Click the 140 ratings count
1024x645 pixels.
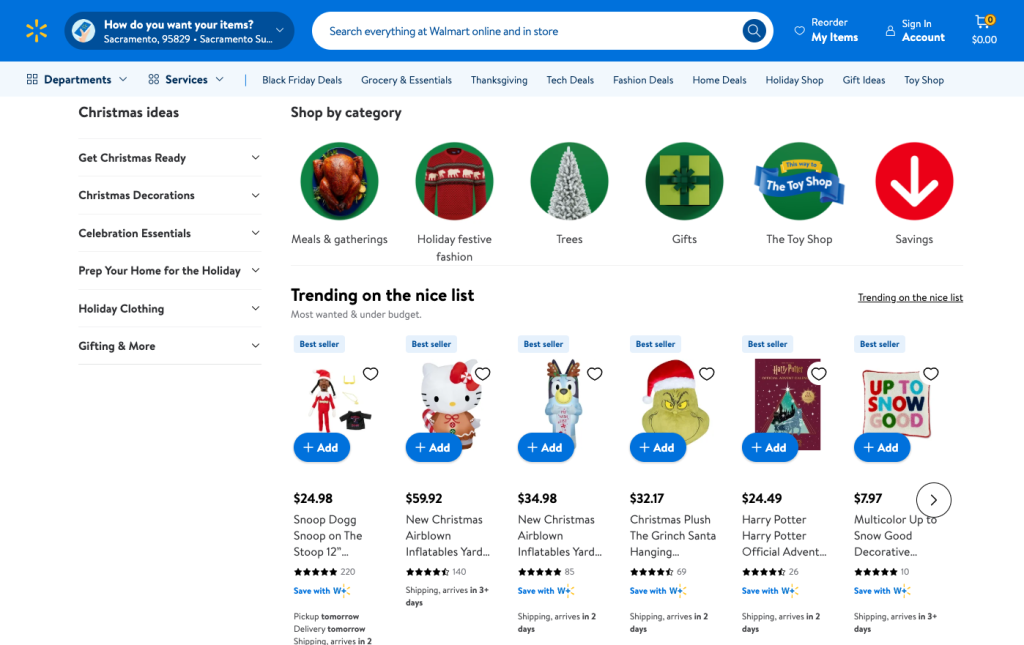(459, 571)
